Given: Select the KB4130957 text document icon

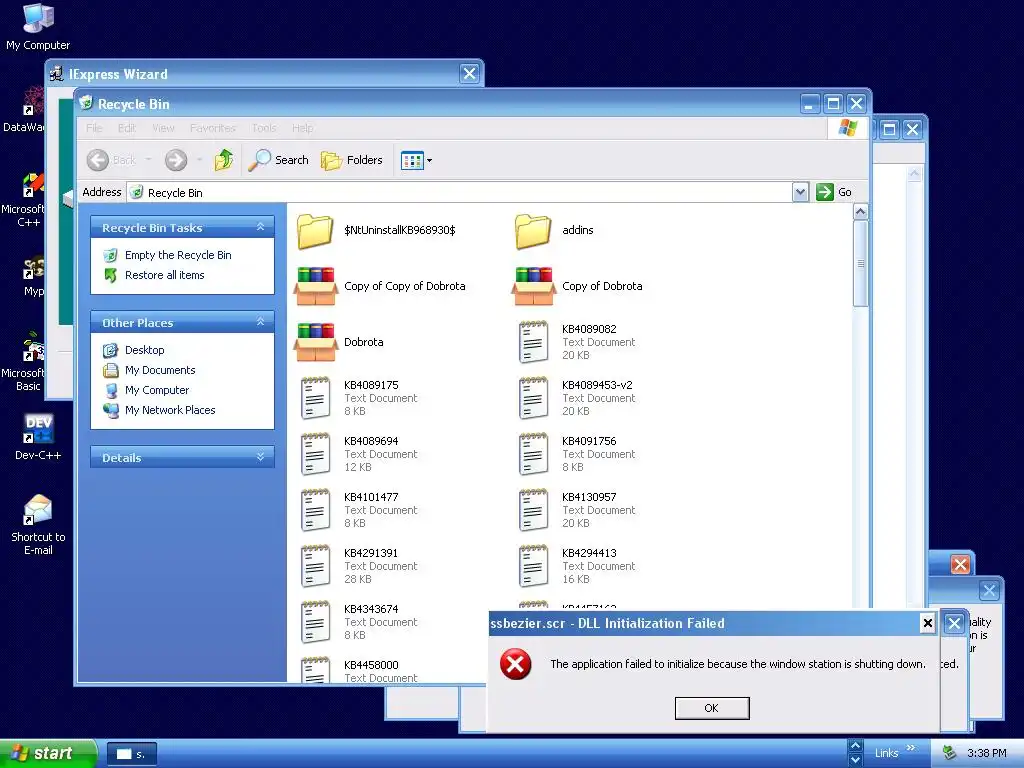Looking at the screenshot, I should click(534, 511).
